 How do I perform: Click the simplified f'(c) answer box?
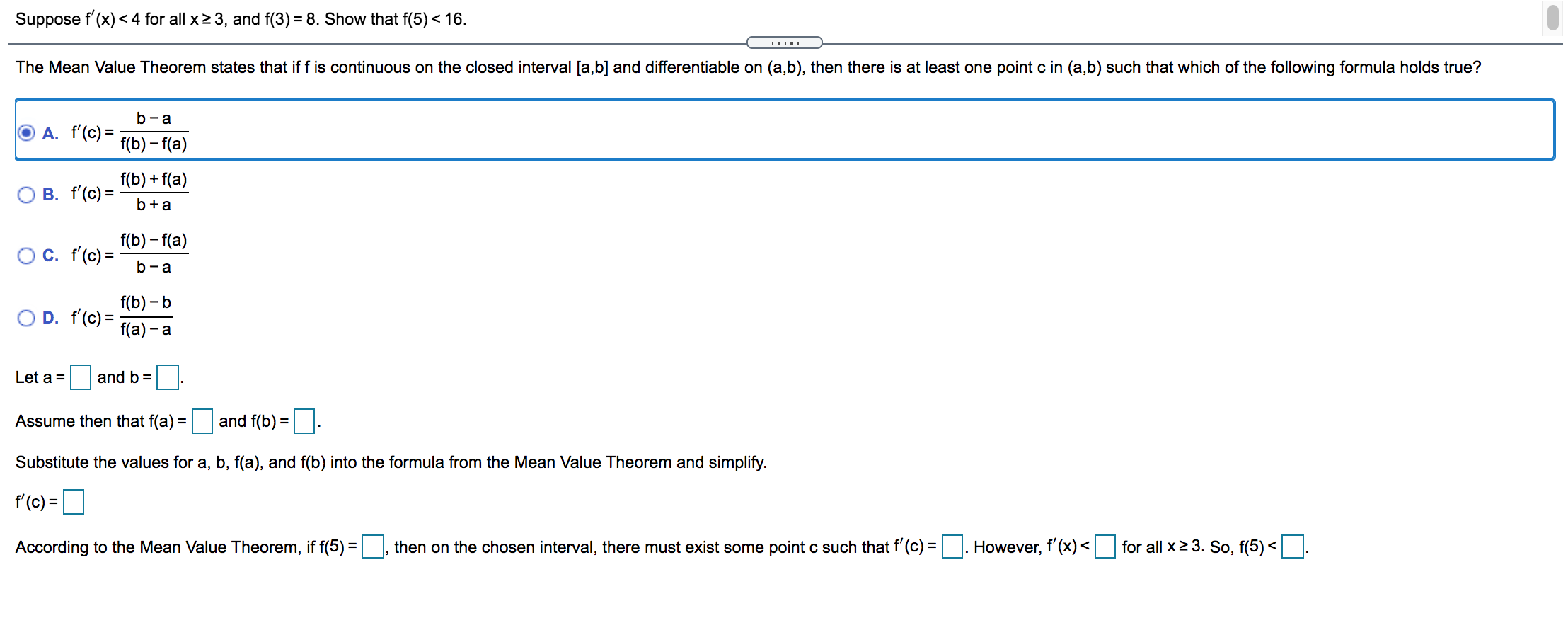[74, 502]
